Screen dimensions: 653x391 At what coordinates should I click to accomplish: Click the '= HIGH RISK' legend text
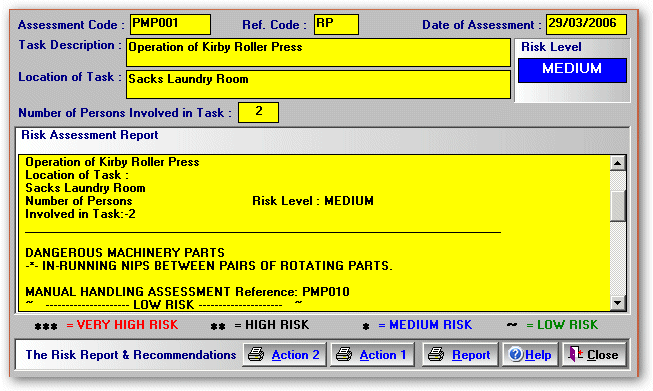click(x=272, y=325)
